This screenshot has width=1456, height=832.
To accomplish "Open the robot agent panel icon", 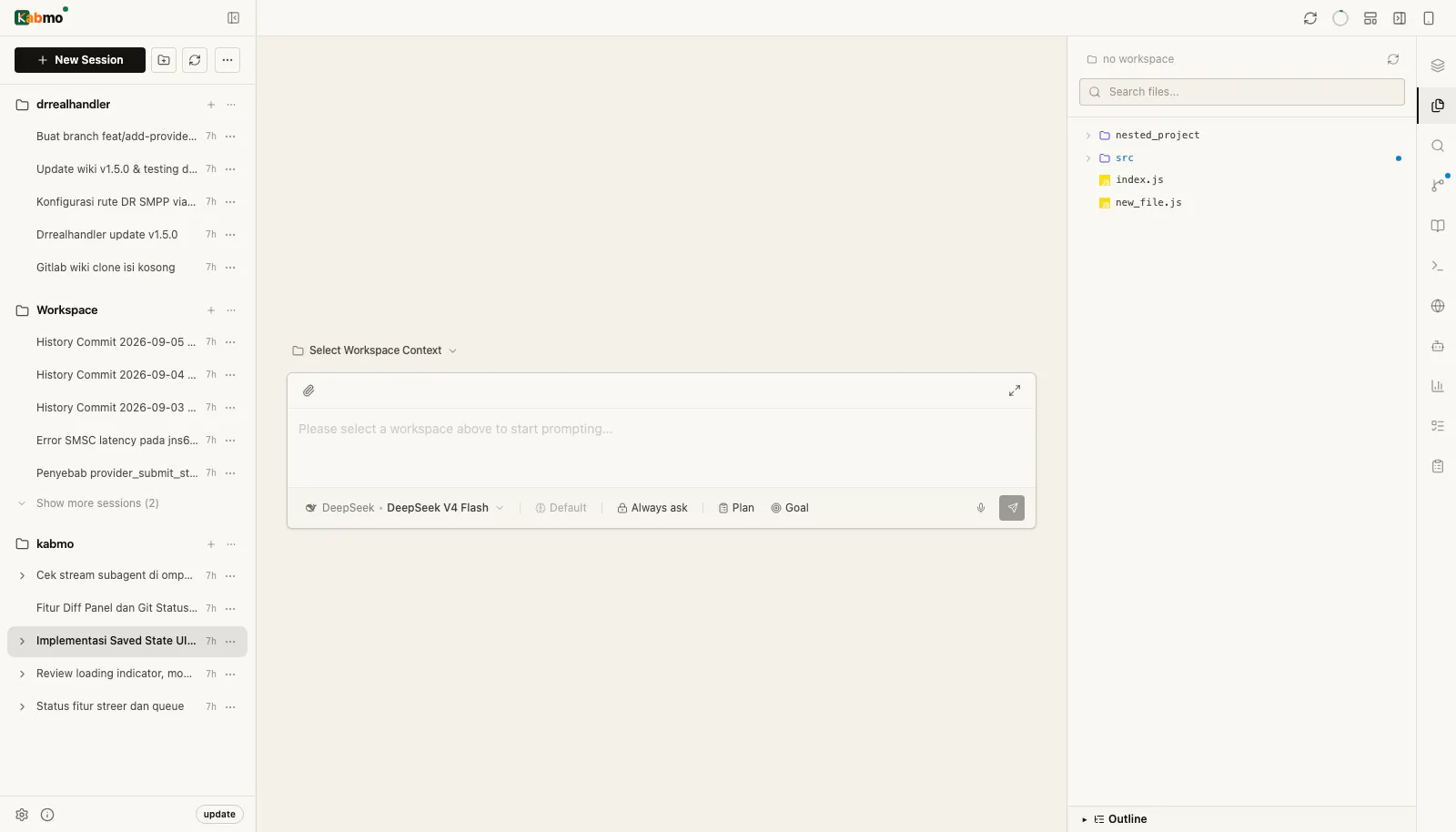I will [1438, 346].
